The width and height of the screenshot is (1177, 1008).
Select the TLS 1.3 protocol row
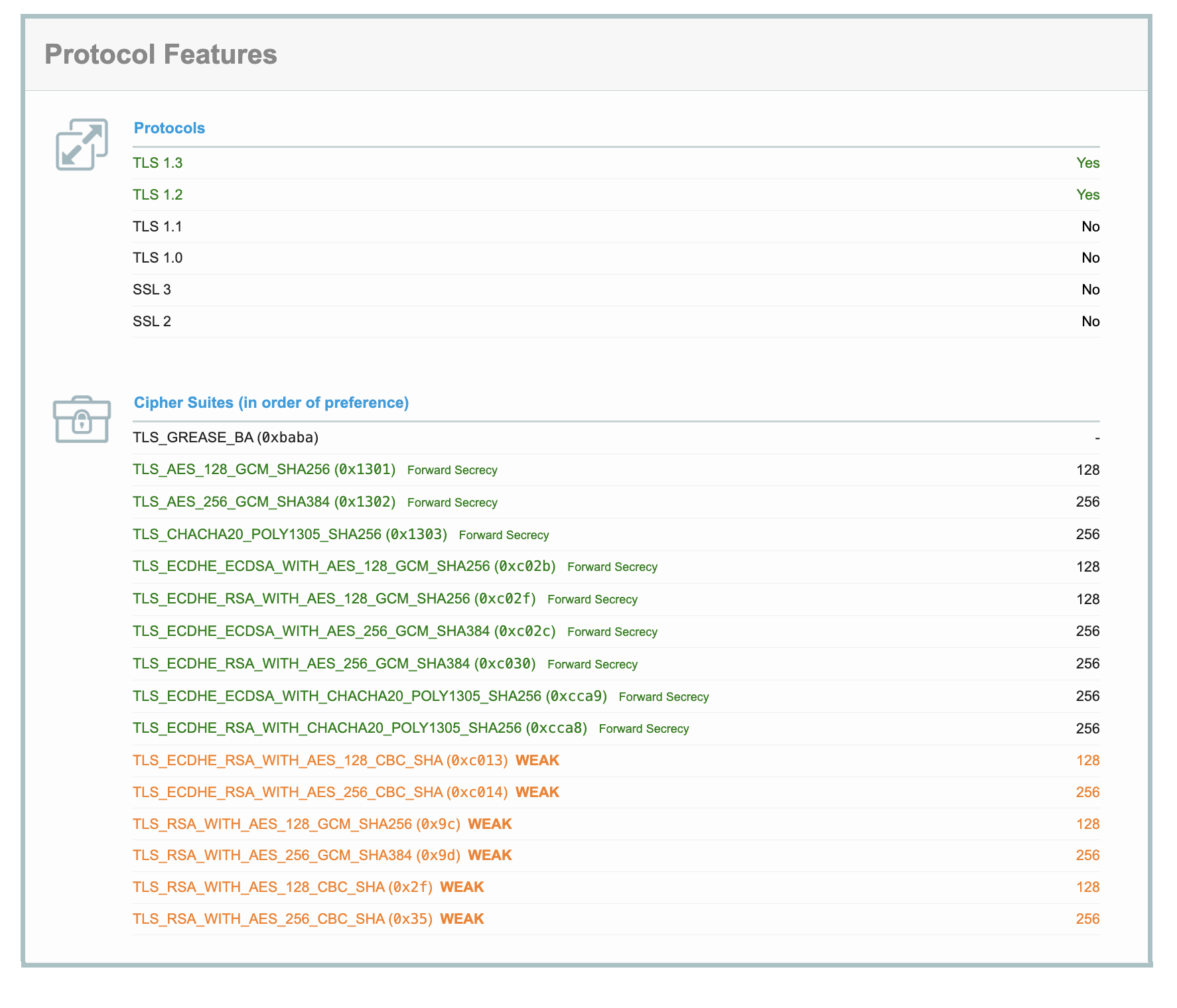click(x=157, y=163)
